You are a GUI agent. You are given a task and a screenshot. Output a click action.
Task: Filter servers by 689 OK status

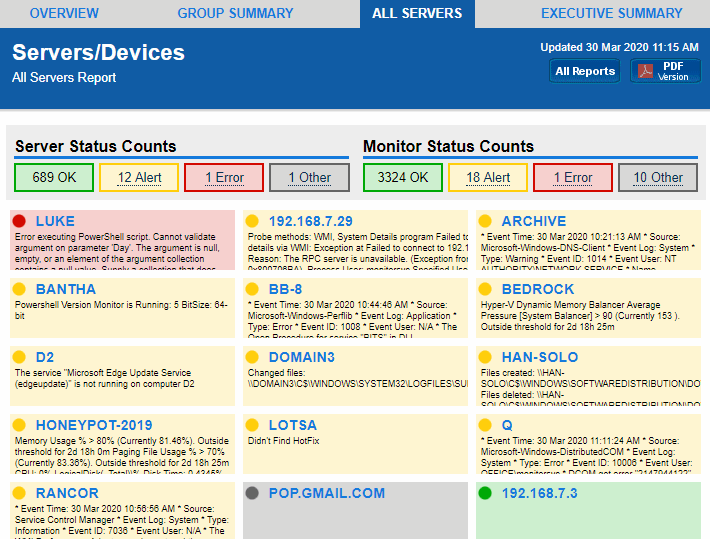(x=55, y=177)
